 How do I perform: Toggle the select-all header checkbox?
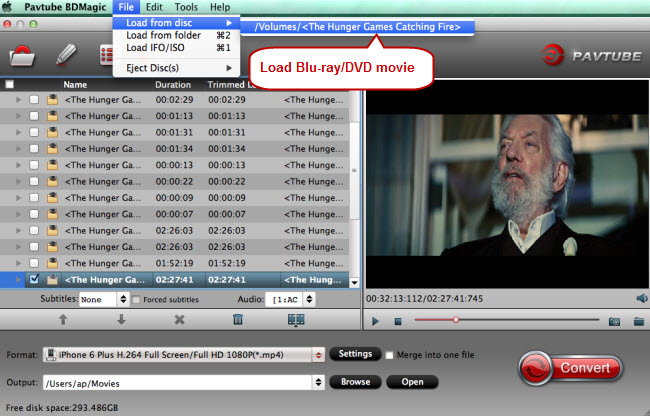click(9, 85)
